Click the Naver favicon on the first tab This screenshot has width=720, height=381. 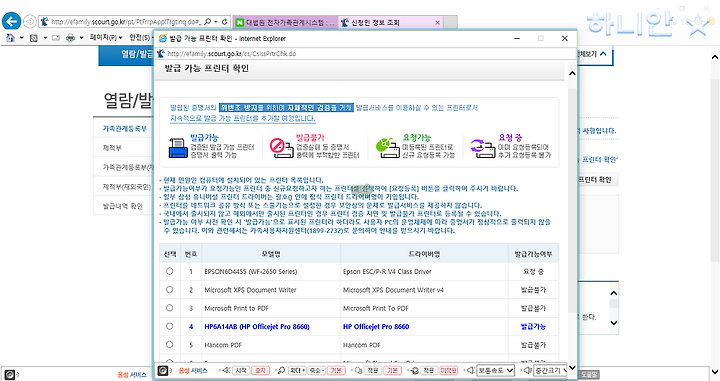[x=240, y=22]
